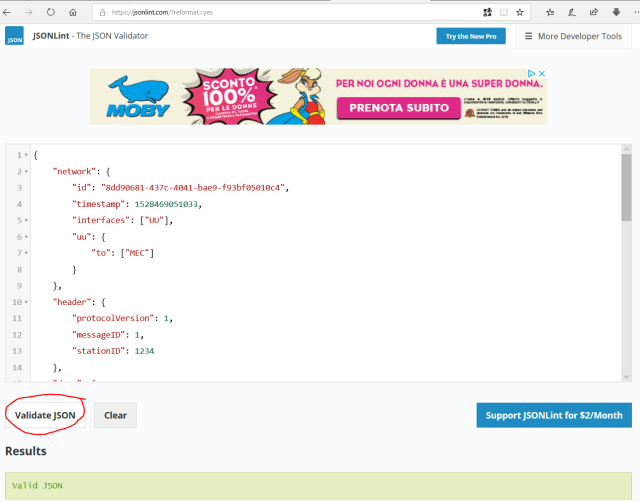This screenshot has width=640, height=502.
Task: Click the Try the New Pro button
Action: 471,37
